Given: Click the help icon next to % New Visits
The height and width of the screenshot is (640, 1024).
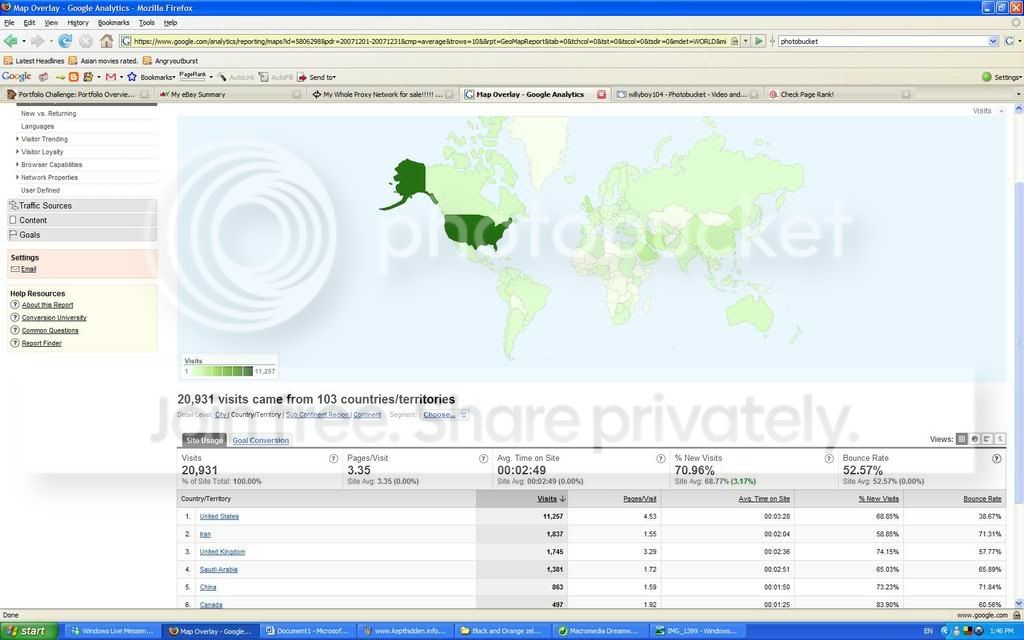Looking at the screenshot, I should pos(829,459).
